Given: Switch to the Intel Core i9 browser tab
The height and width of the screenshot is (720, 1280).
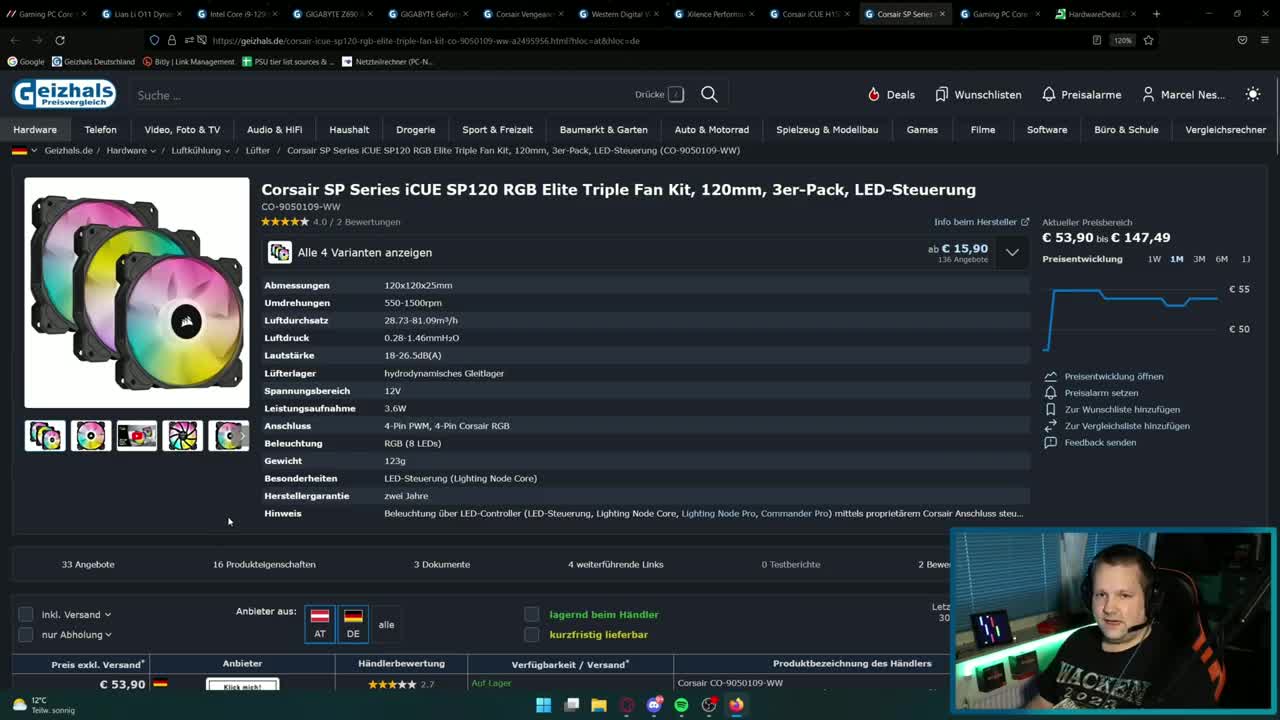Looking at the screenshot, I should tap(237, 14).
